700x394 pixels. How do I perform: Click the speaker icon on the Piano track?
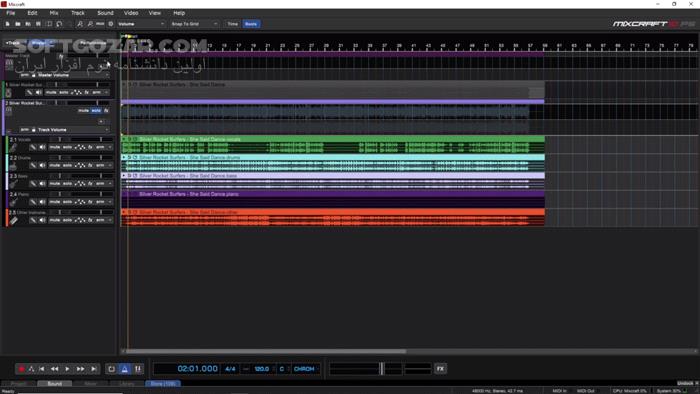click(x=42, y=202)
